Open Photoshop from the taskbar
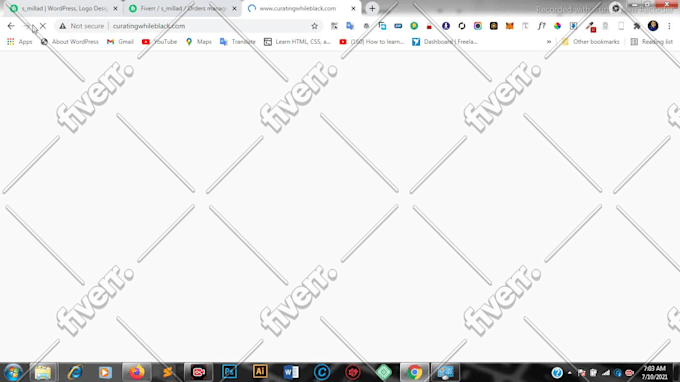The width and height of the screenshot is (680, 382). pos(229,372)
